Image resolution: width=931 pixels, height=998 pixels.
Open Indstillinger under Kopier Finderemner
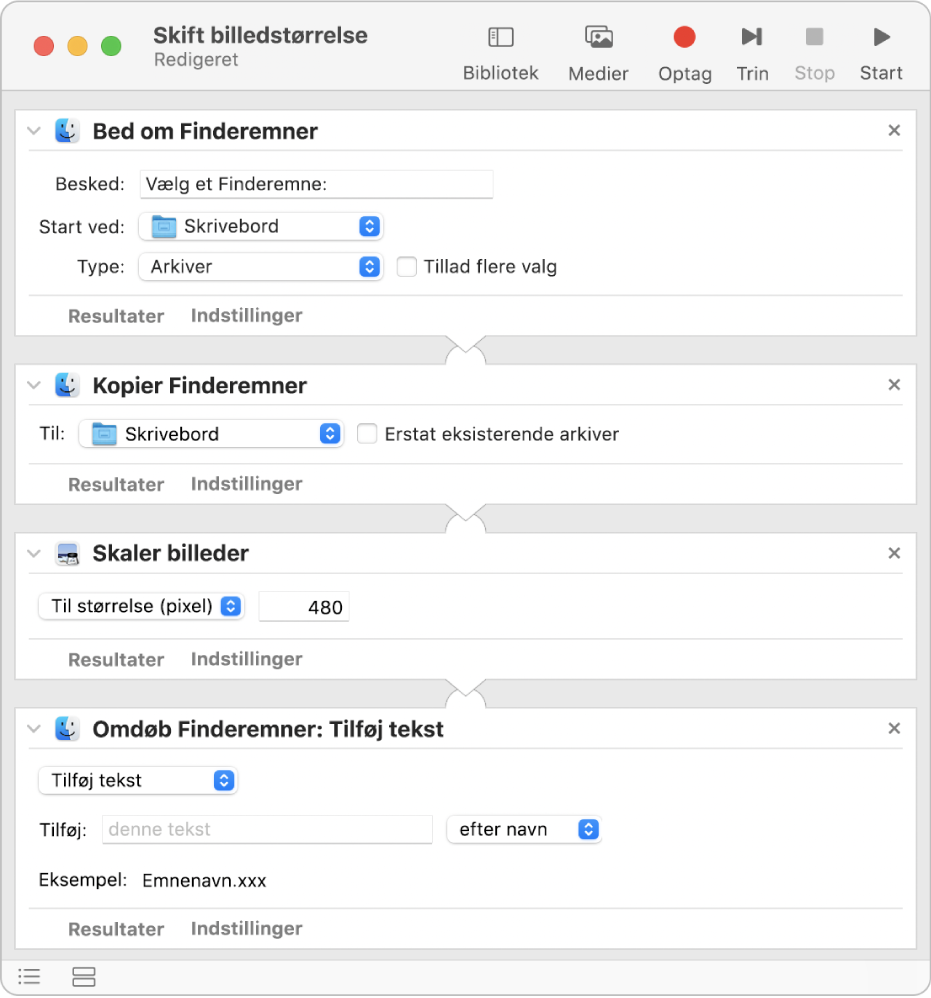pyautogui.click(x=246, y=484)
